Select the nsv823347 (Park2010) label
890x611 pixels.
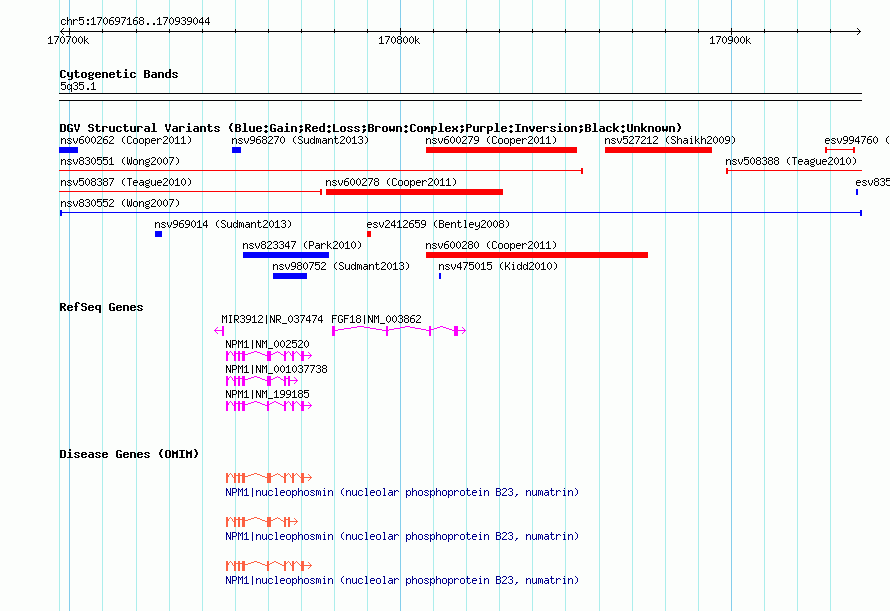[302, 245]
